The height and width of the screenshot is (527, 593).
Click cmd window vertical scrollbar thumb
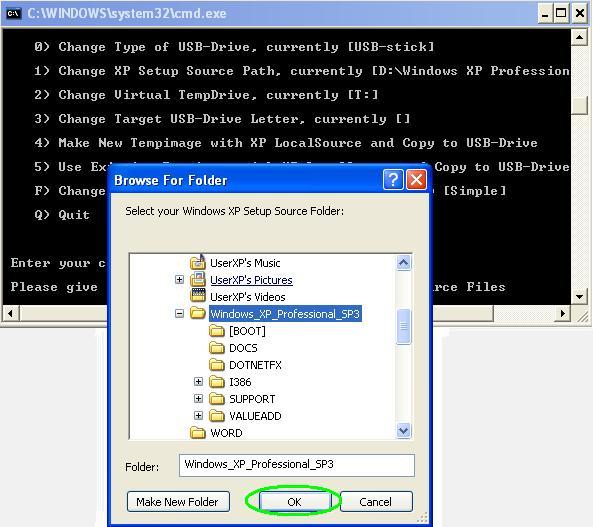tap(579, 106)
